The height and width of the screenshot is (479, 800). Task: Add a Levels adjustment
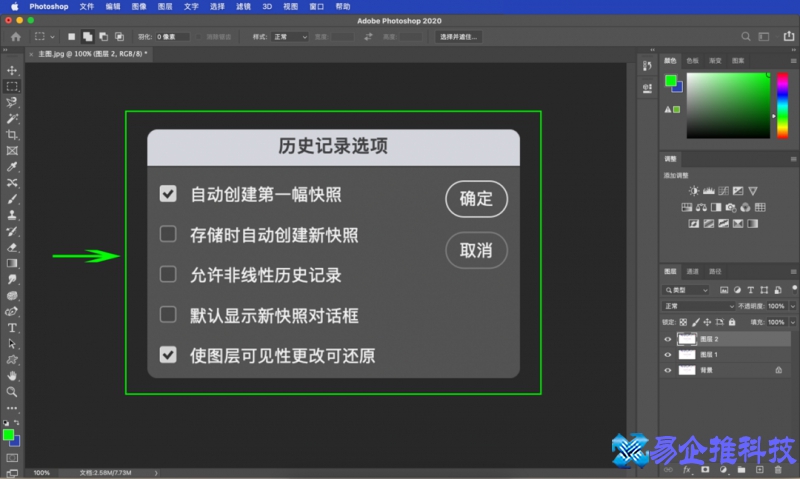(709, 191)
